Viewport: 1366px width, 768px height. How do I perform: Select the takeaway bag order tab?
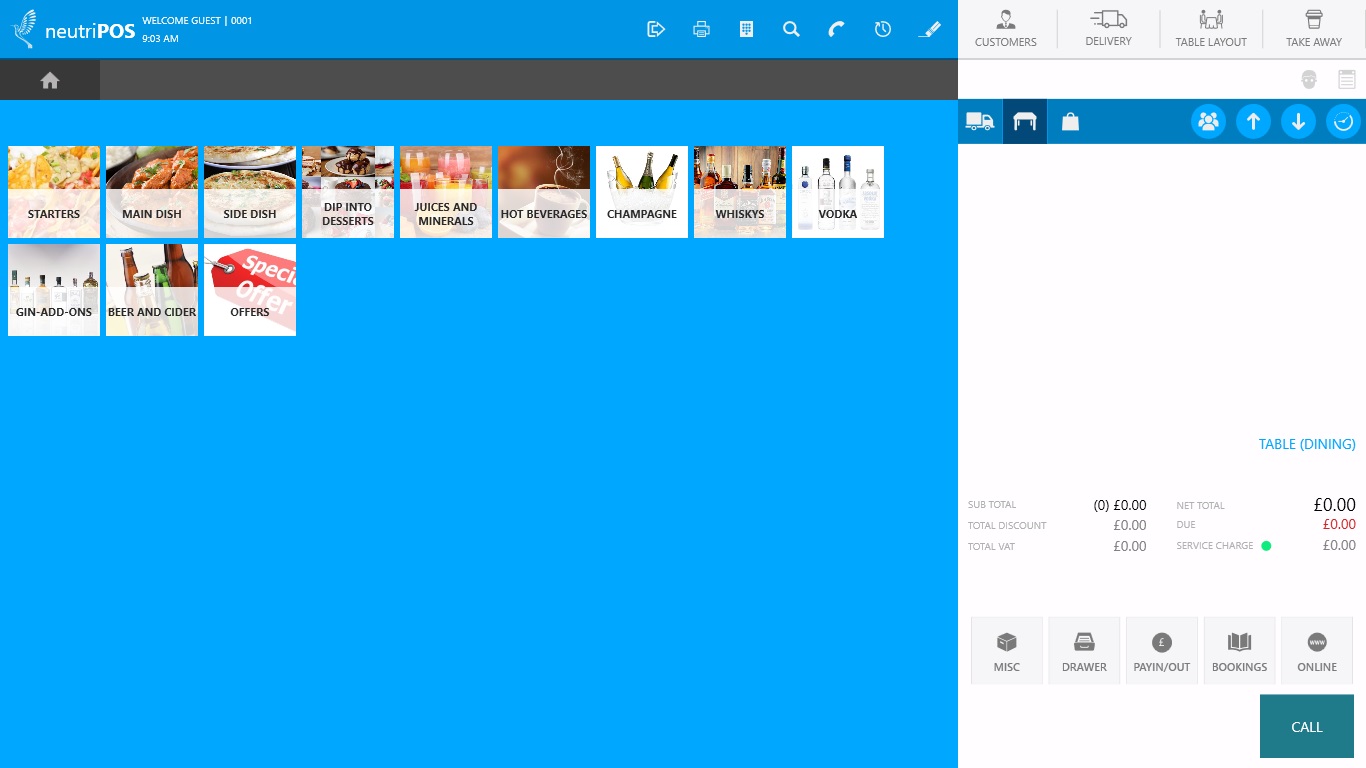tap(1070, 122)
